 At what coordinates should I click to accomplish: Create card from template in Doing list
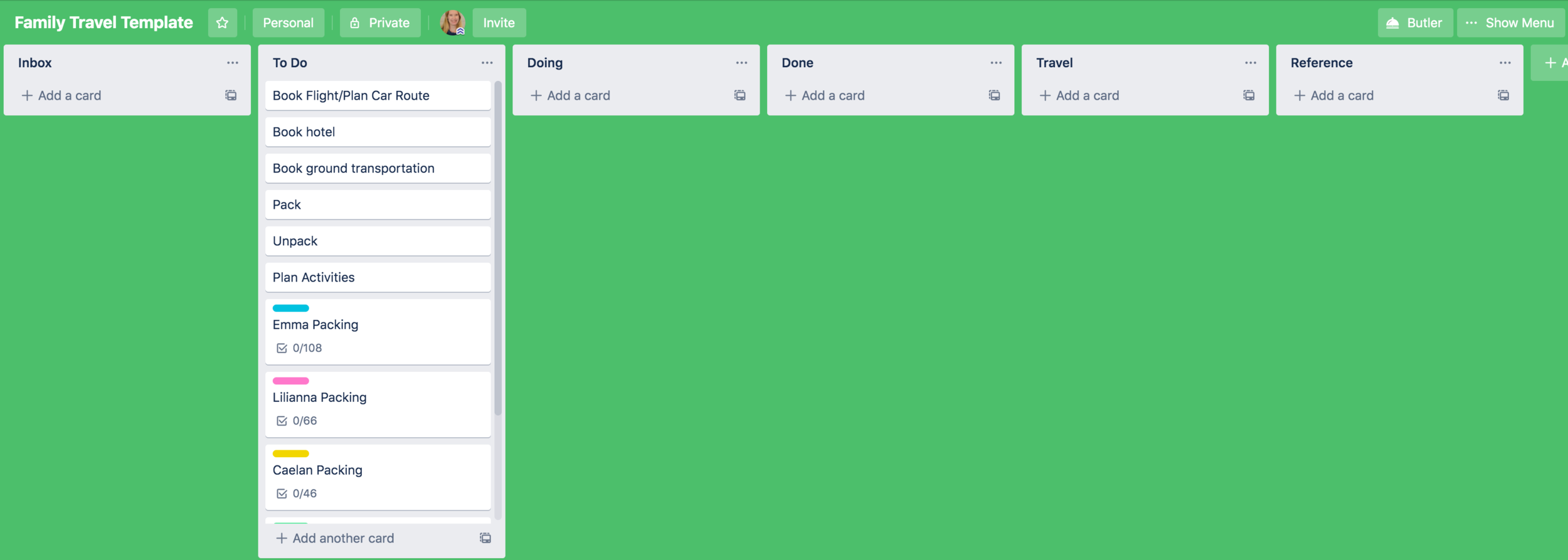click(x=740, y=95)
